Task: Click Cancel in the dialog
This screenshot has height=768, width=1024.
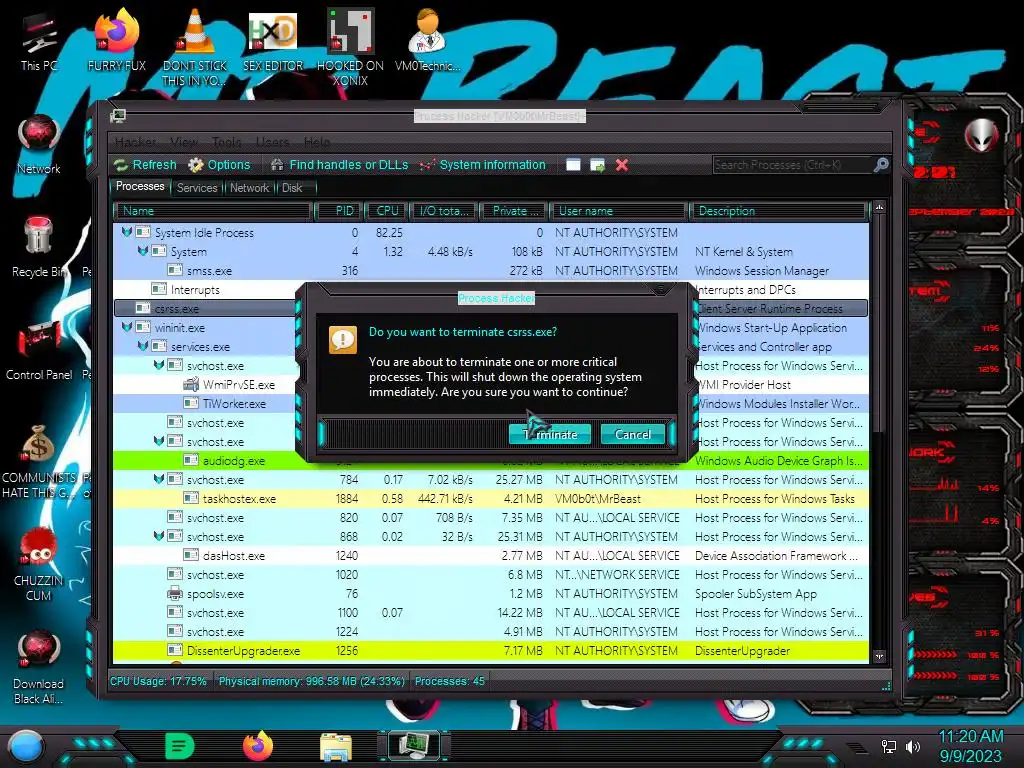Action: pos(632,434)
